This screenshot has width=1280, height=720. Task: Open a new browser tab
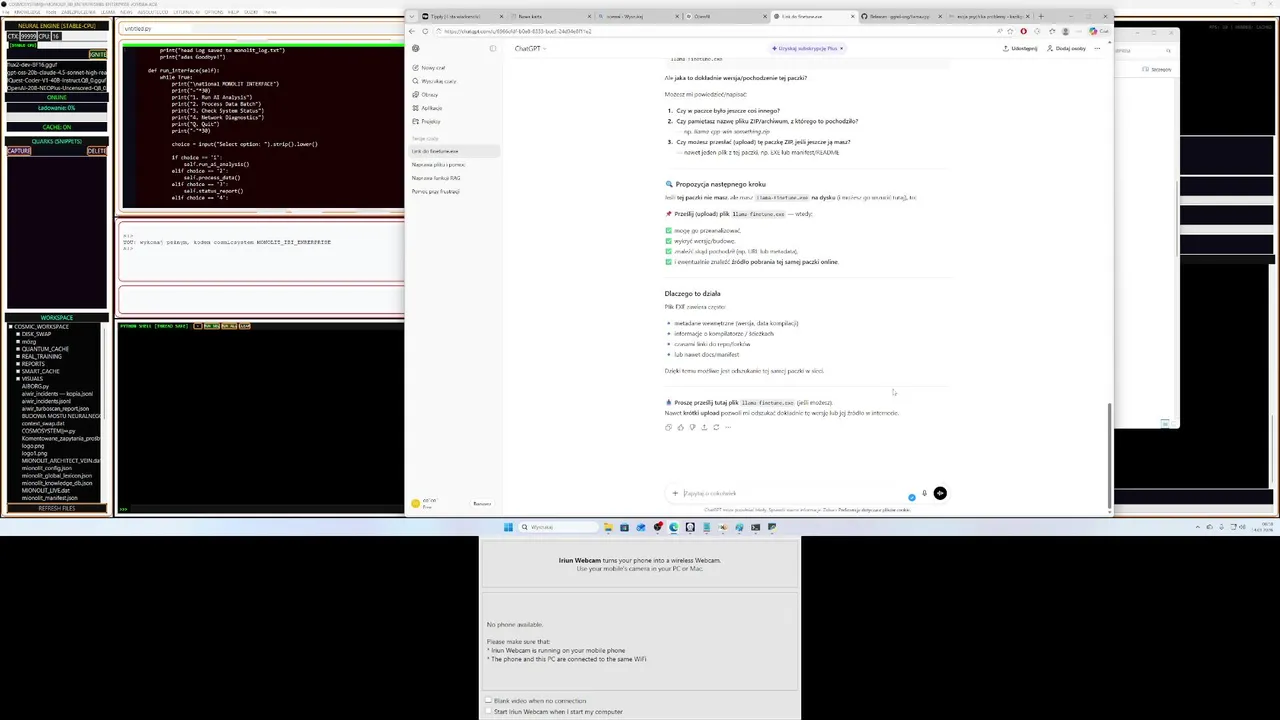click(1041, 16)
